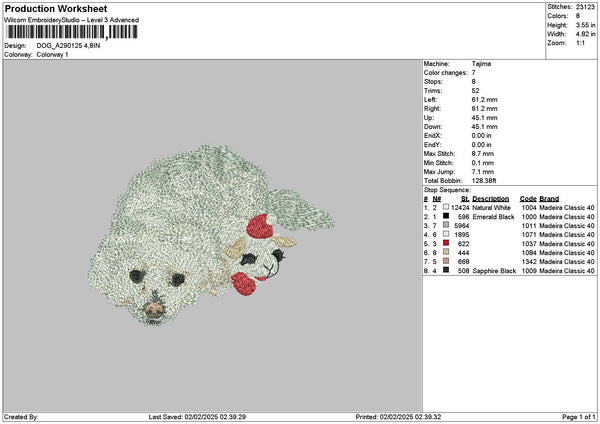
Task: Click the St. stitch count column header
Action: tap(463, 198)
